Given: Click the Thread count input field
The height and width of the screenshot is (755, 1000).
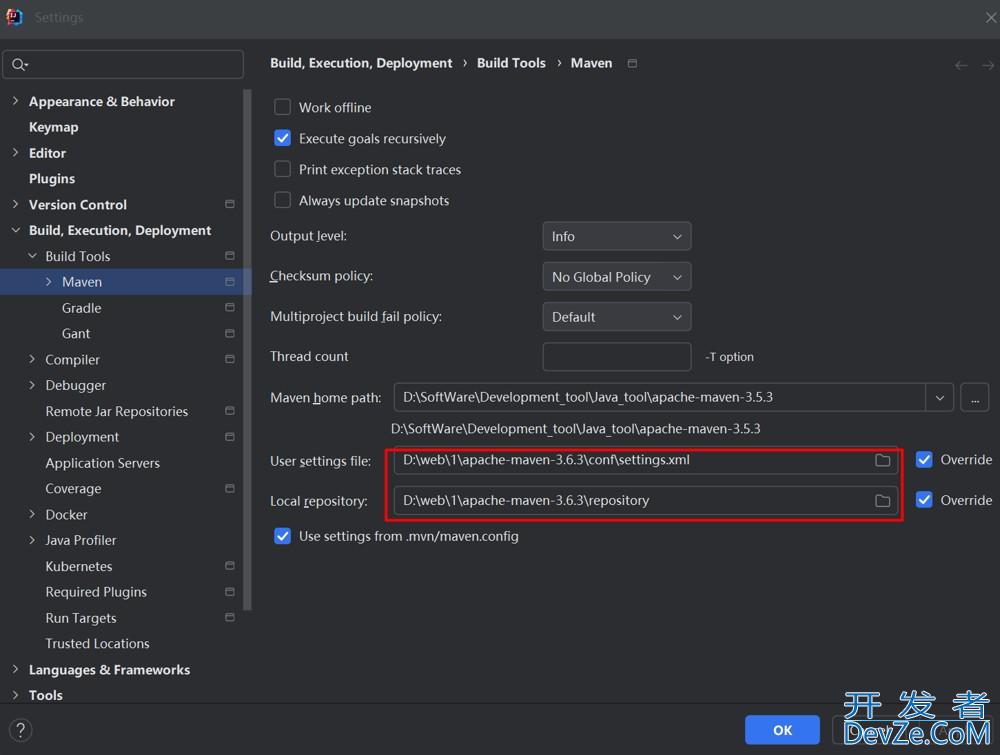Looking at the screenshot, I should coord(616,357).
